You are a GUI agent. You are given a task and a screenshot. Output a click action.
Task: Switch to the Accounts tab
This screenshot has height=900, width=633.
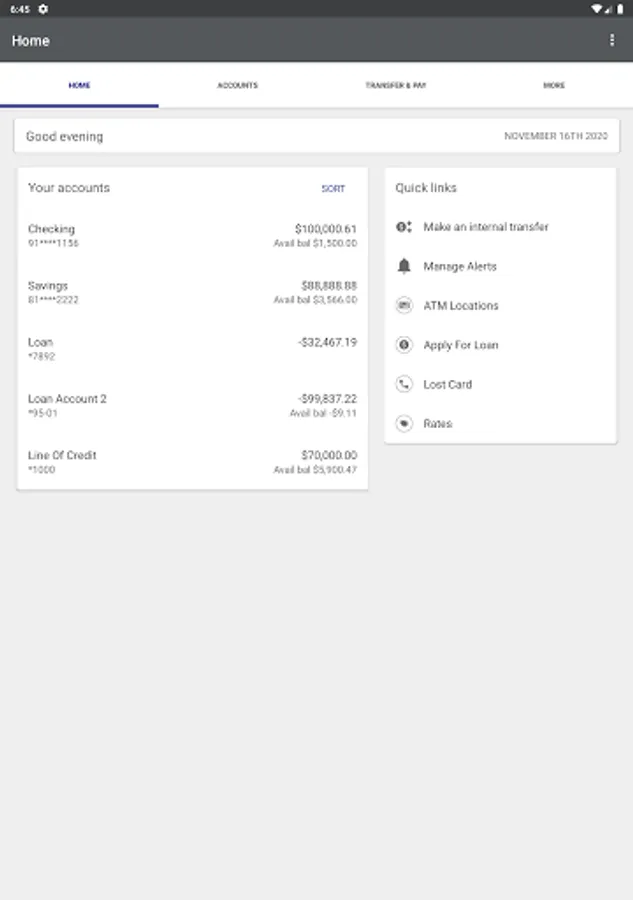coord(237,86)
